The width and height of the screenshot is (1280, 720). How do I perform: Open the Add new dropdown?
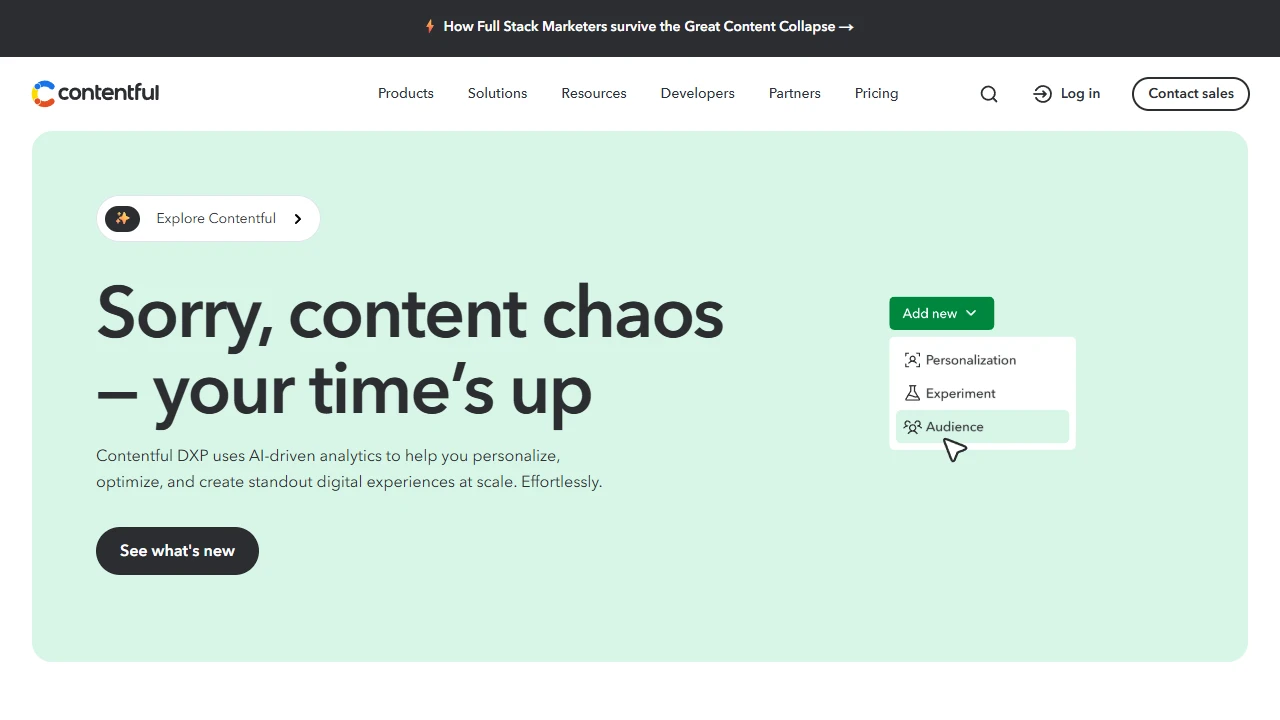tap(941, 313)
